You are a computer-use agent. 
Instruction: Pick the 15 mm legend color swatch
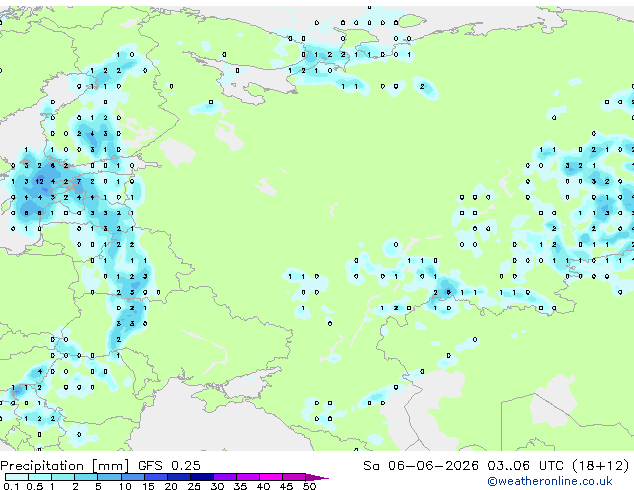(x=156, y=477)
